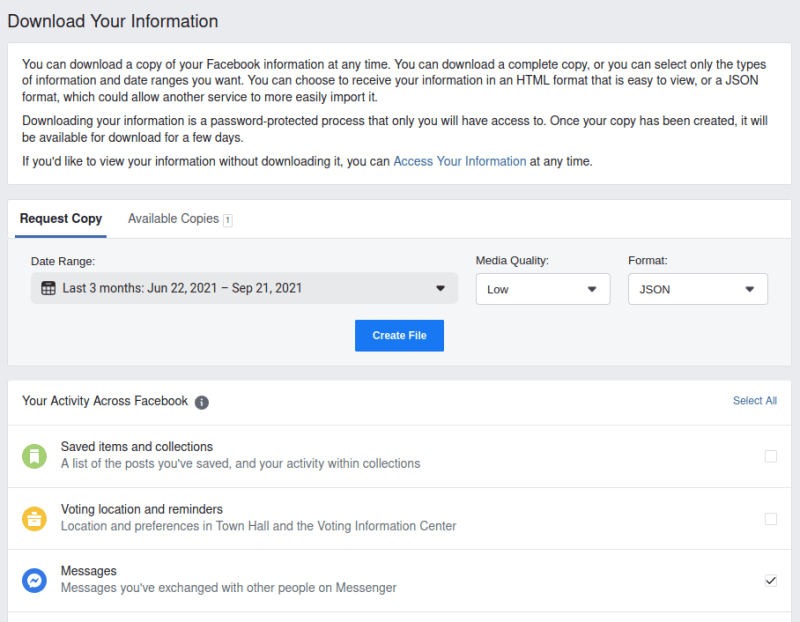Viewport: 800px width, 622px height.
Task: Click the blue Messenger icon
Action: pyautogui.click(x=34, y=581)
